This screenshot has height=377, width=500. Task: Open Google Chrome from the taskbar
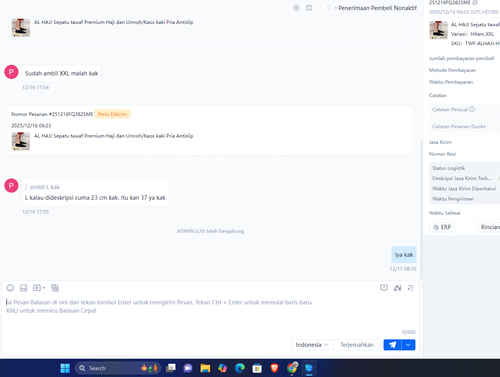tap(292, 368)
